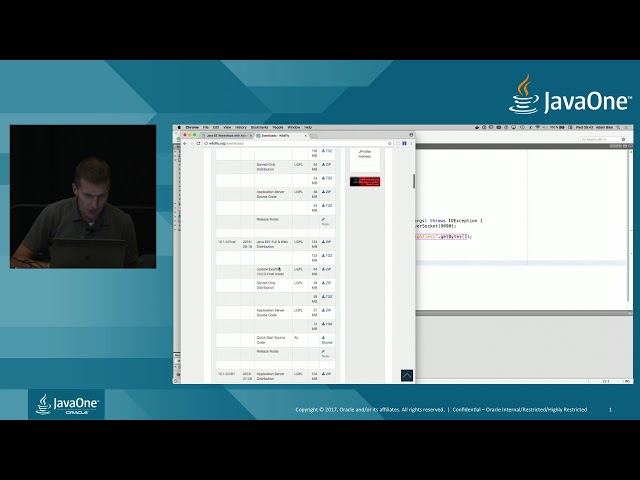The height and width of the screenshot is (480, 640).
Task: Click the wildfly.org address bar
Action: point(298,143)
